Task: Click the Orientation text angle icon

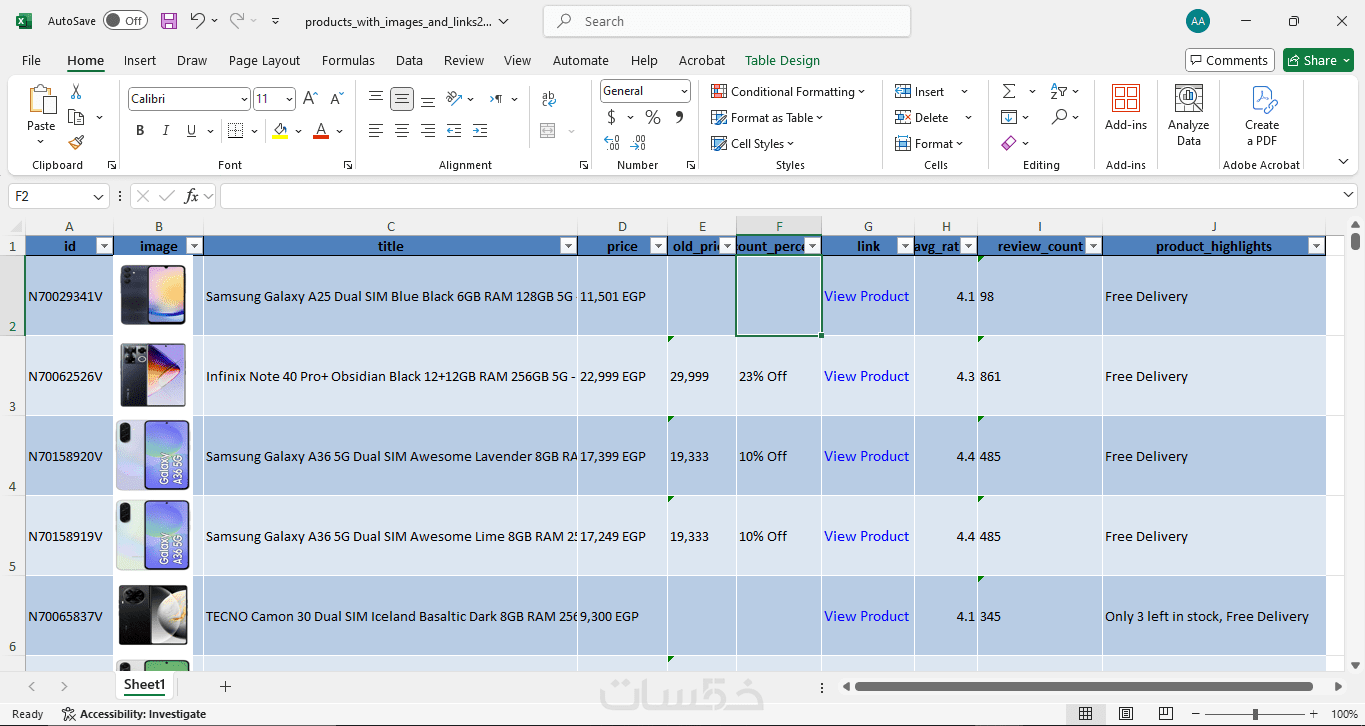Action: (x=454, y=98)
